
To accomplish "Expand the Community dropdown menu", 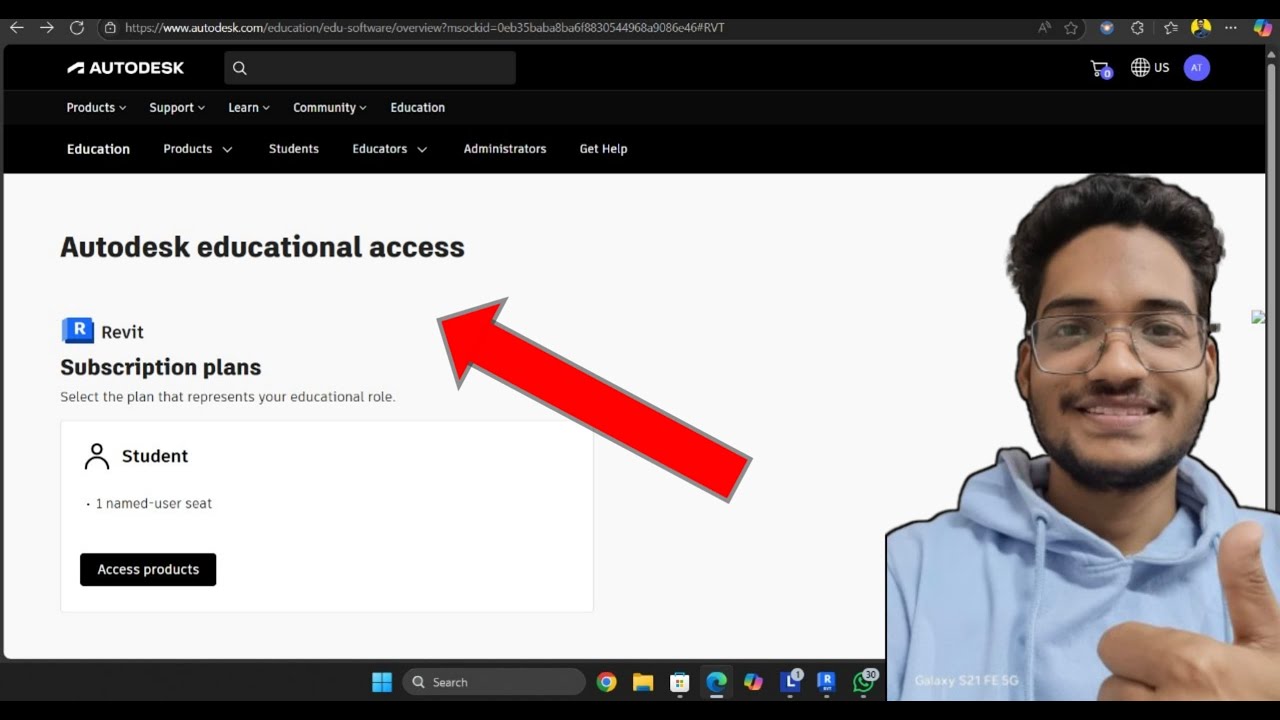I will [330, 108].
